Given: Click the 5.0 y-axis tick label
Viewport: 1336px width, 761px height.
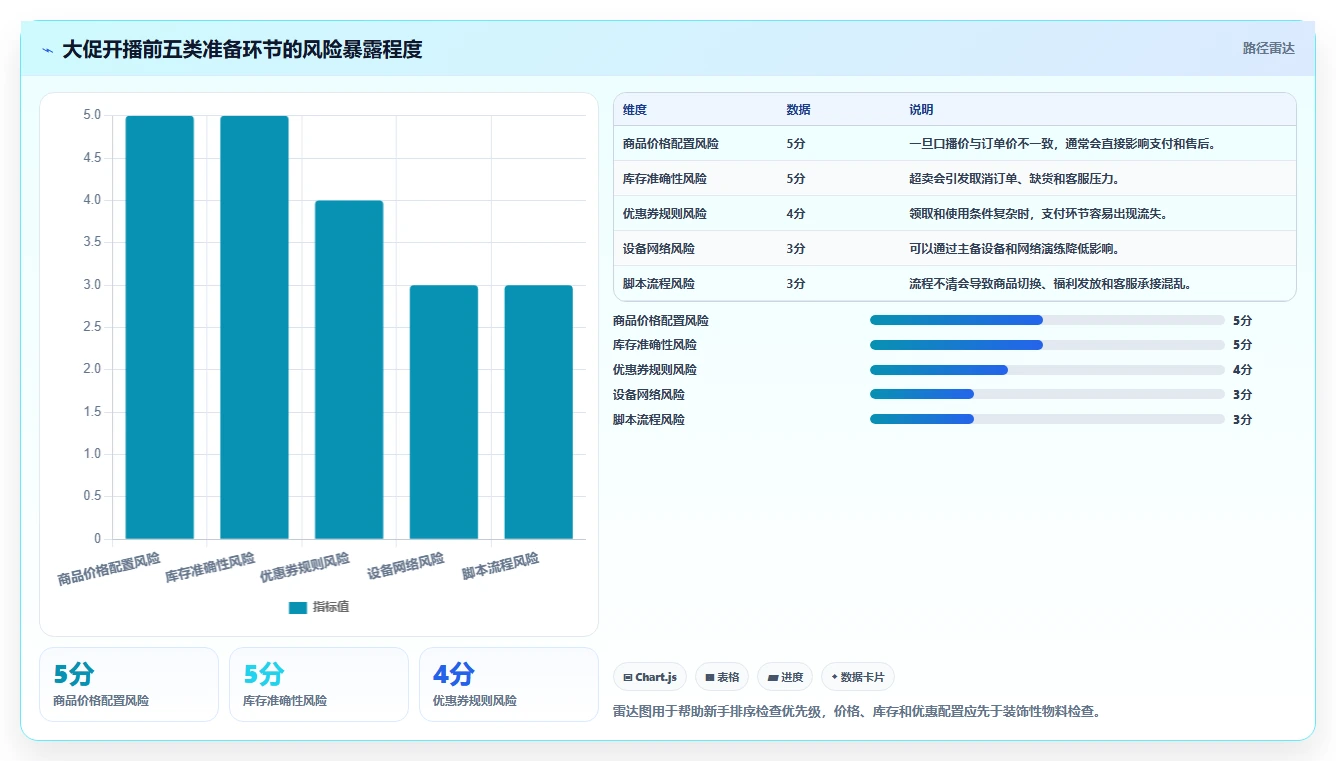Looking at the screenshot, I should 92,115.
